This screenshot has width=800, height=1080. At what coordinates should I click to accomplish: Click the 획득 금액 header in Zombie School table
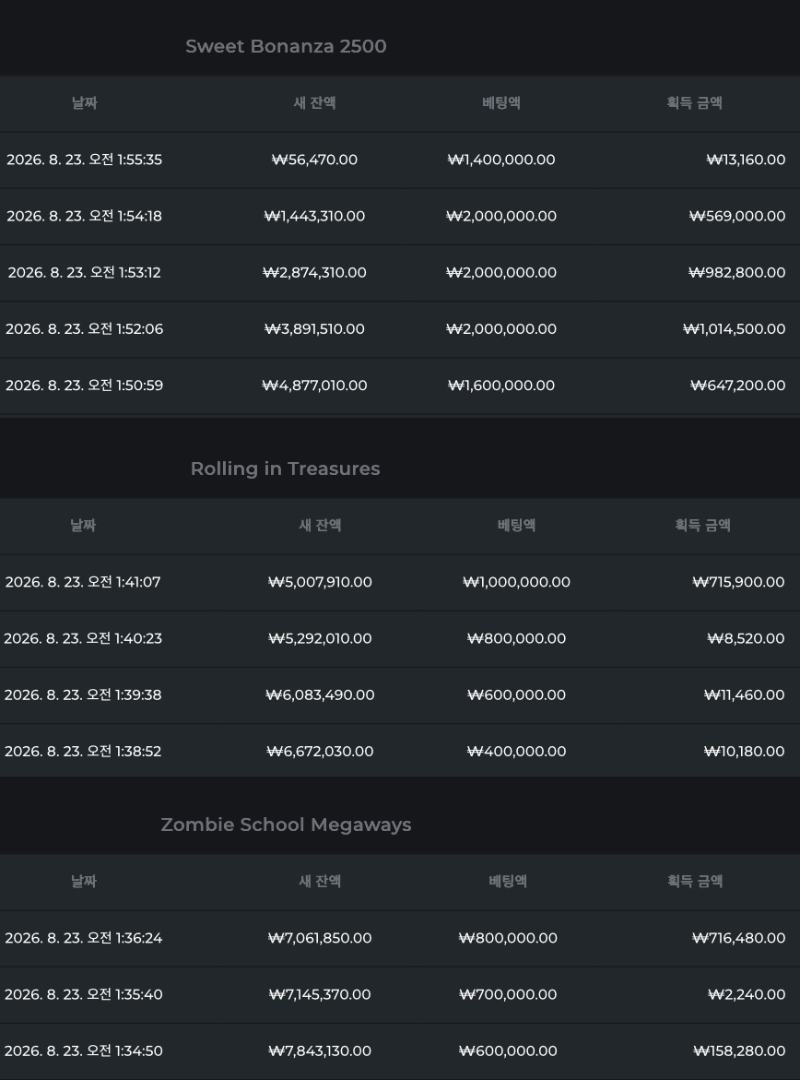(695, 881)
